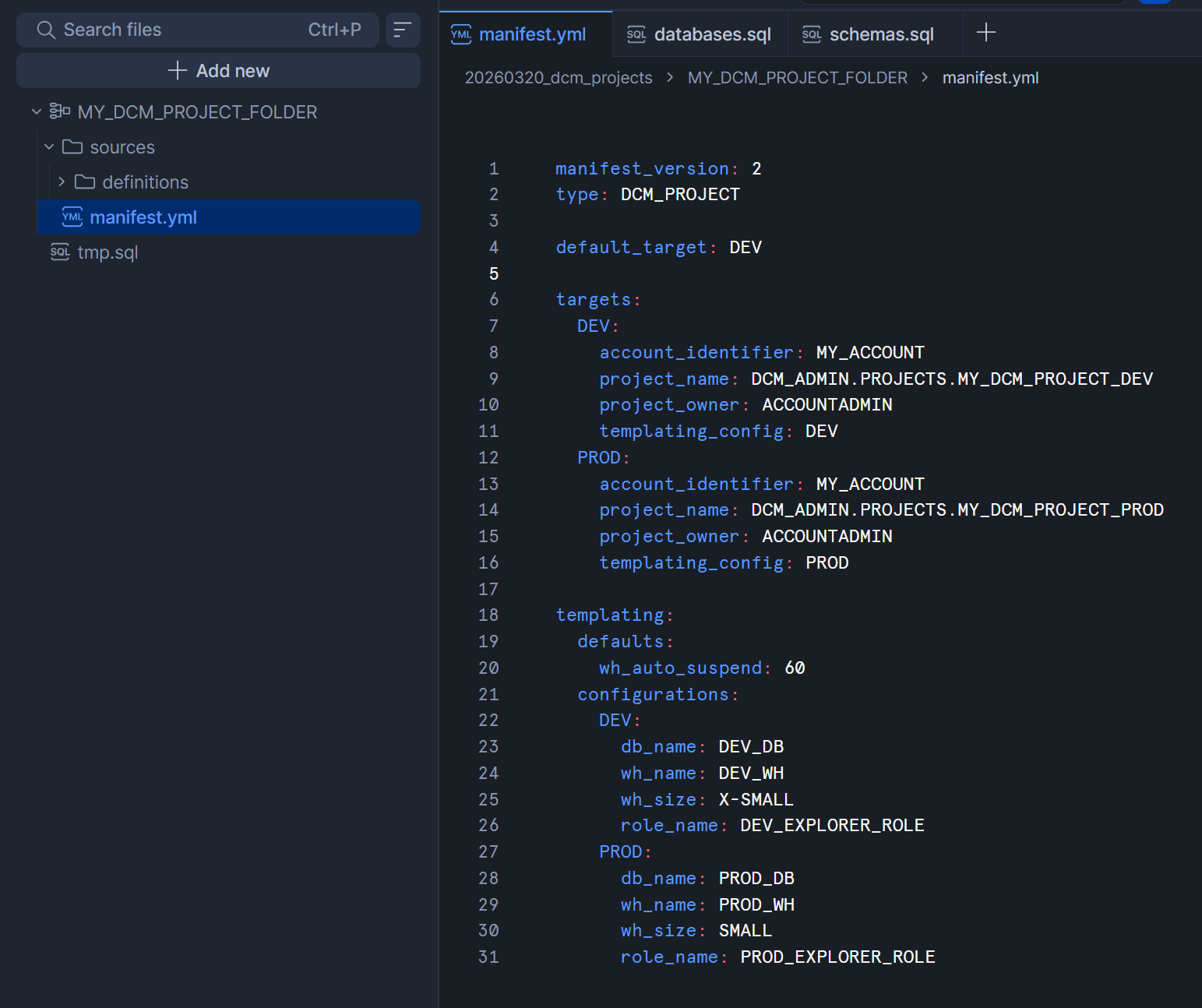Collapse the sources folder chevron
Image resolution: width=1202 pixels, height=1008 pixels.
[49, 147]
